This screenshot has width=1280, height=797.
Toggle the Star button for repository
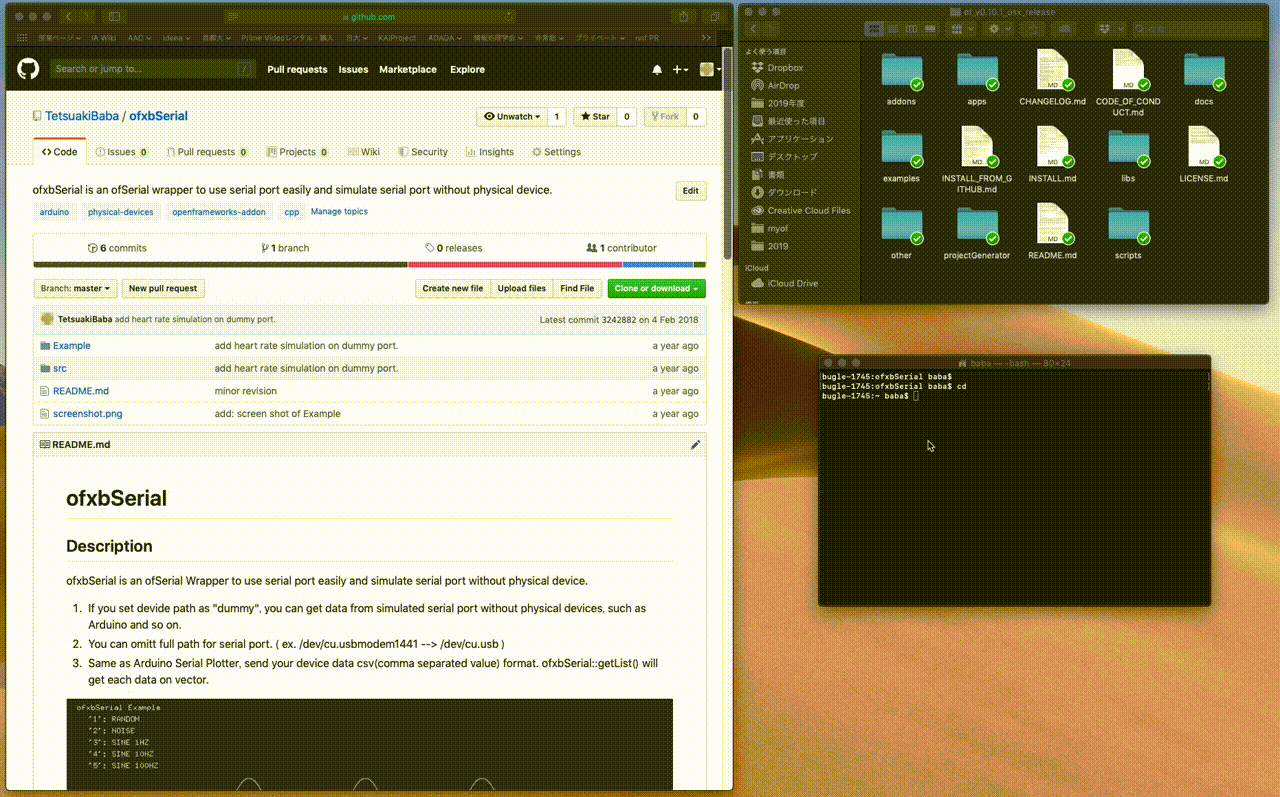pos(594,117)
